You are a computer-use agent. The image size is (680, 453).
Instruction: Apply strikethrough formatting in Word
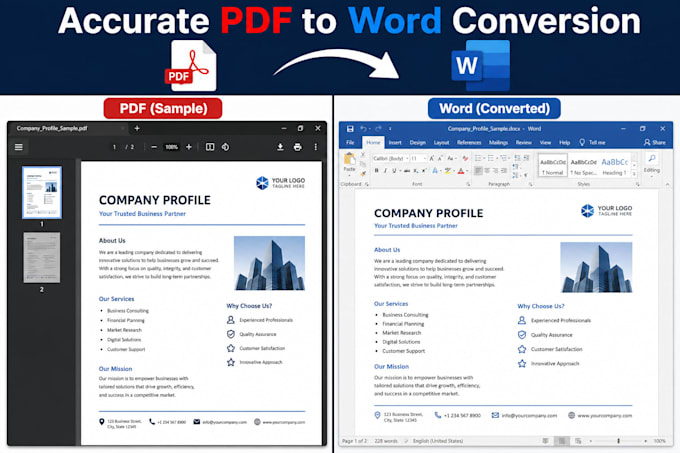pos(407,171)
